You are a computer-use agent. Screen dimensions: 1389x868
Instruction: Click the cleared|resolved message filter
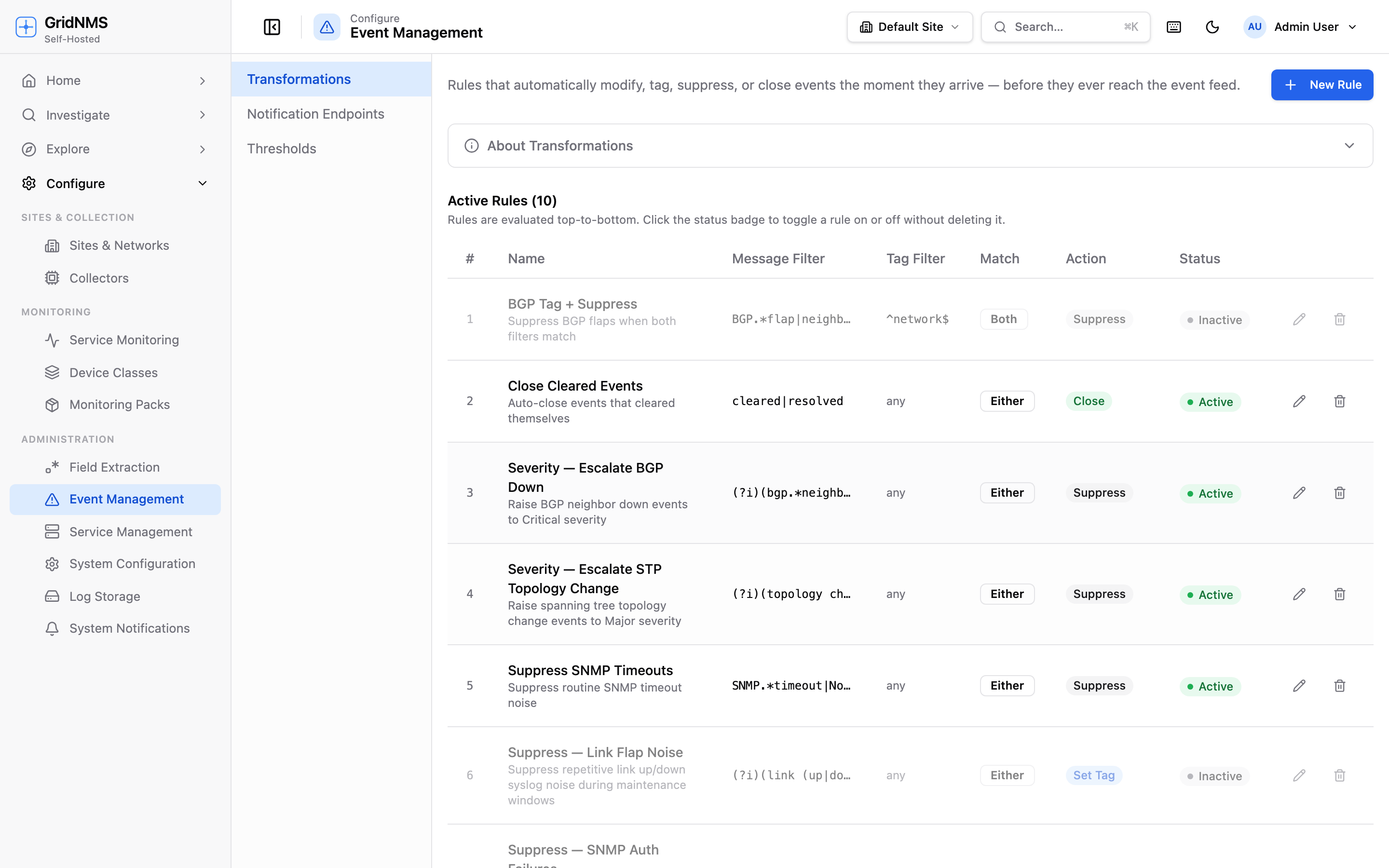788,401
